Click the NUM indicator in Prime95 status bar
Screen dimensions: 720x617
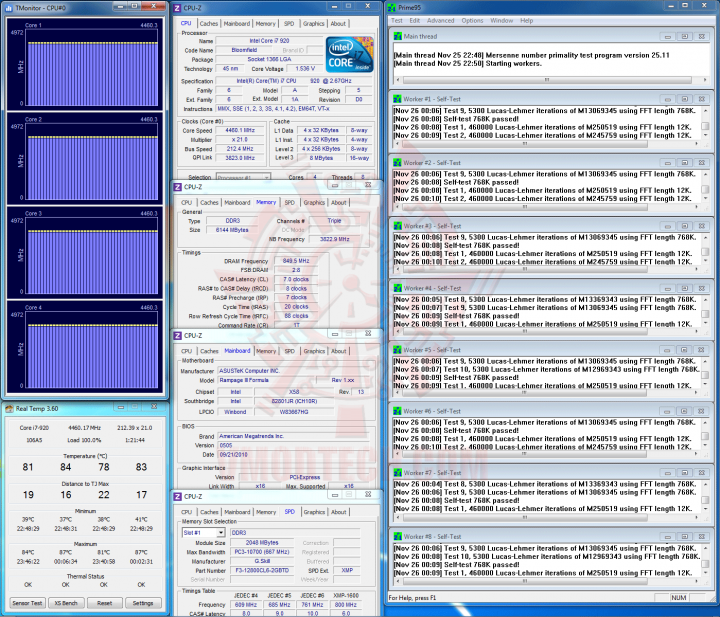pyautogui.click(x=678, y=597)
